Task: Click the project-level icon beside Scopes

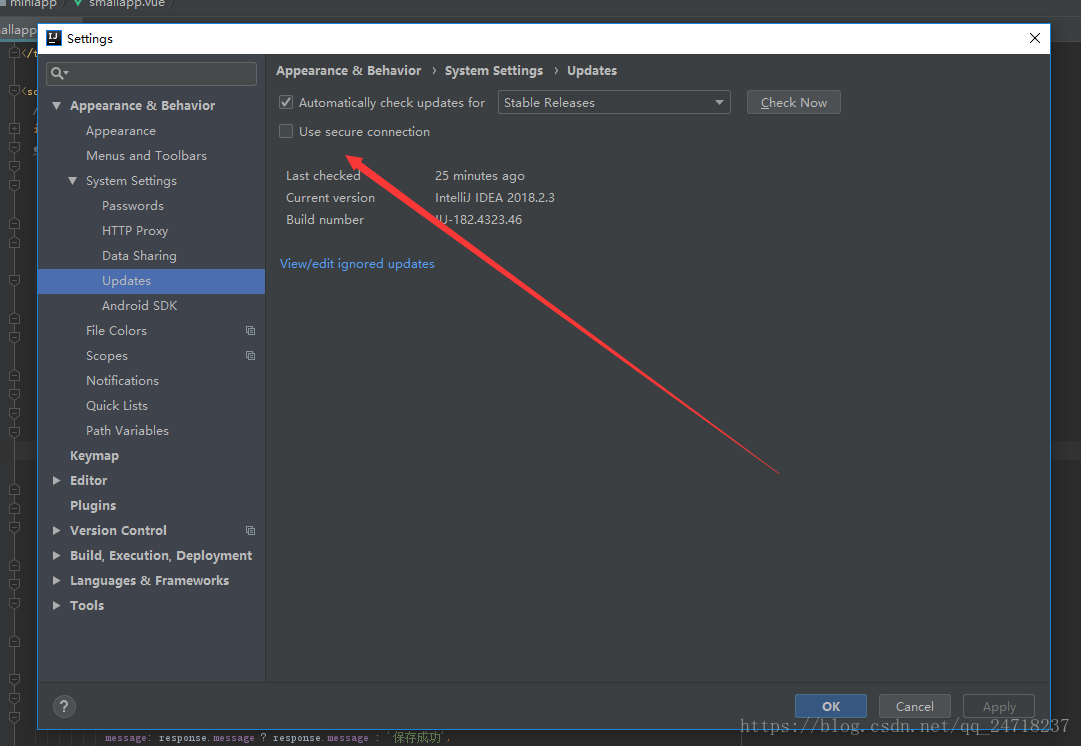Action: [x=250, y=356]
